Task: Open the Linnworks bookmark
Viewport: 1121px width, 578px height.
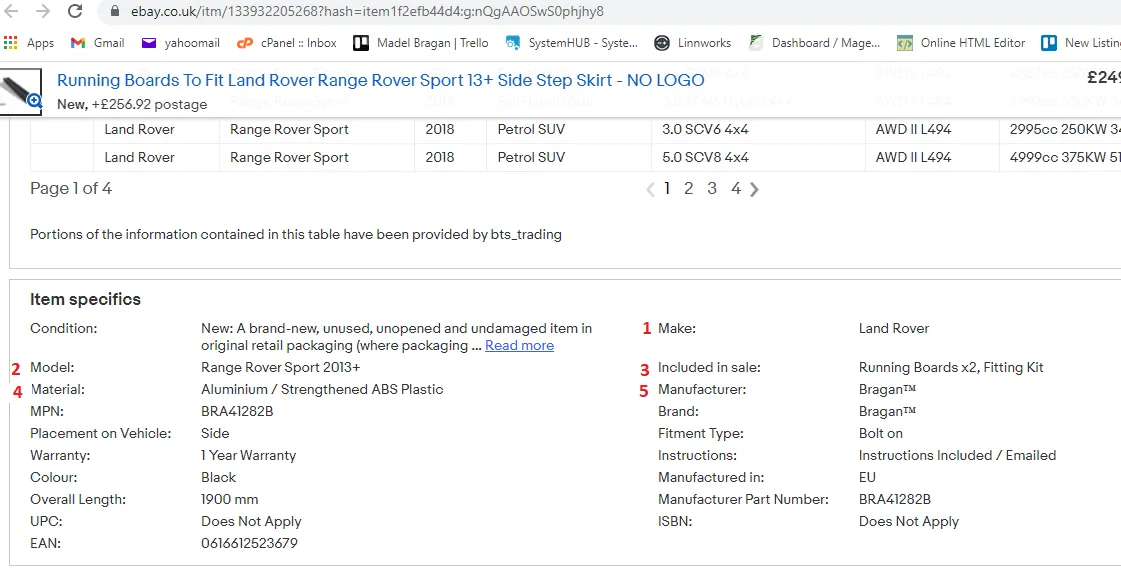Action: (x=693, y=43)
